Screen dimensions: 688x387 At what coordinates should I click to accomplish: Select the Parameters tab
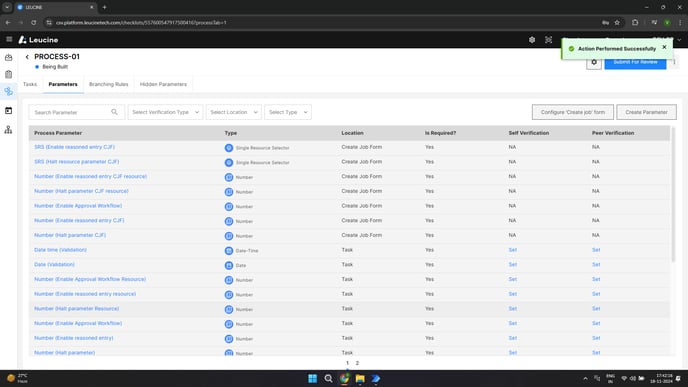pos(63,84)
